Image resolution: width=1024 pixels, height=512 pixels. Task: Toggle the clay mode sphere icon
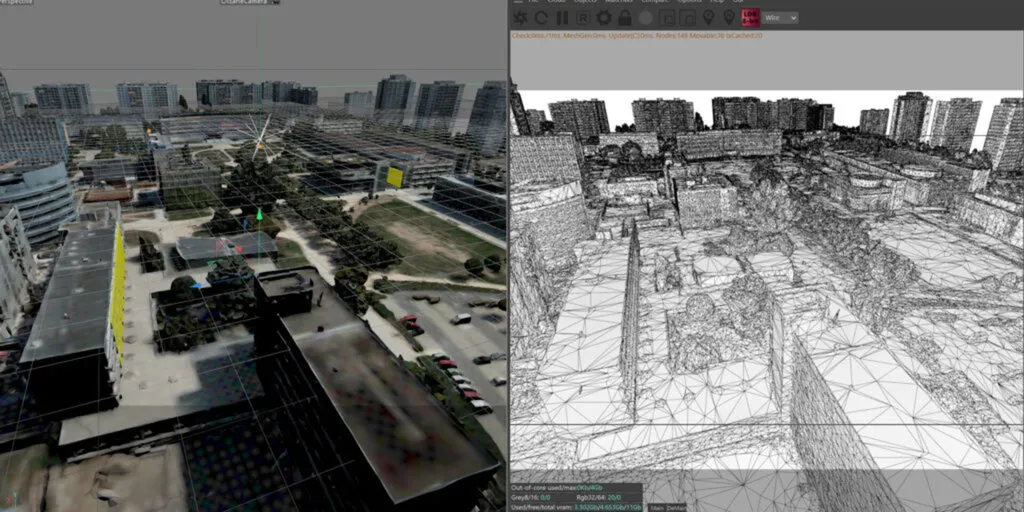coord(646,18)
